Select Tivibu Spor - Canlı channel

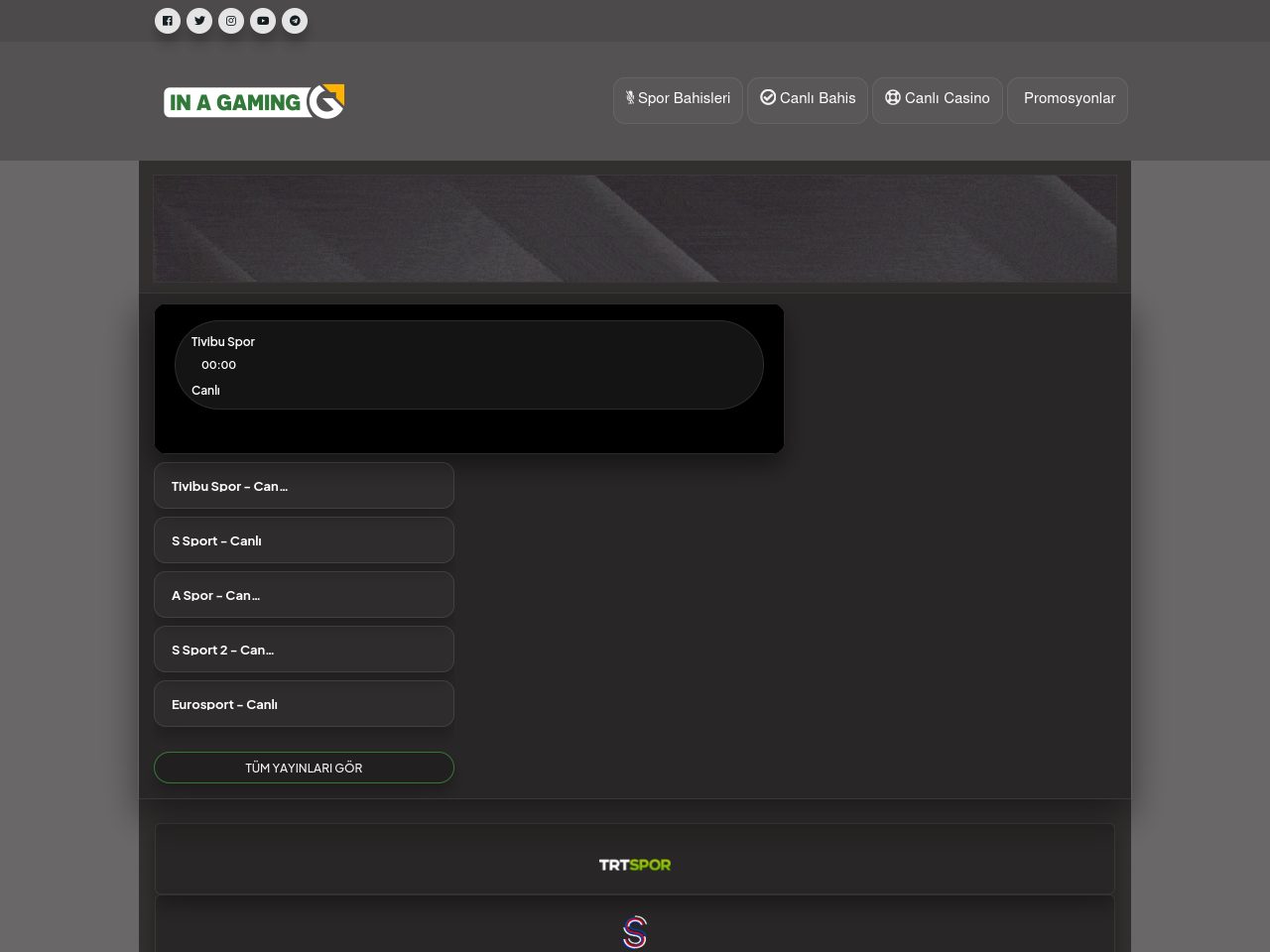pyautogui.click(x=304, y=486)
